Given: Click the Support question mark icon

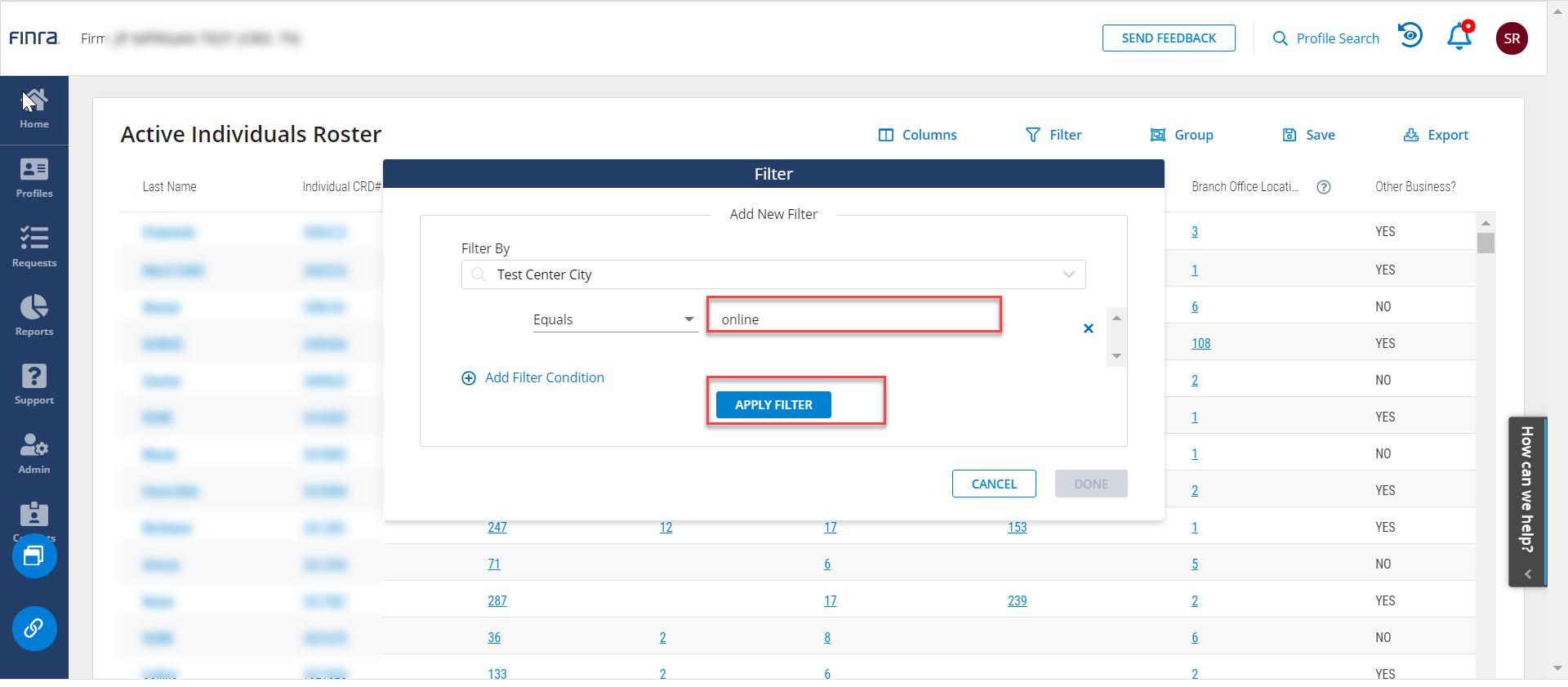Looking at the screenshot, I should tap(34, 377).
